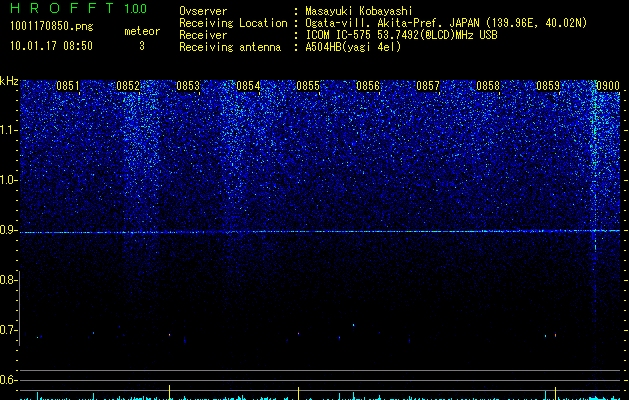This screenshot has height=400, width=629.
Task: Click yellow meteor marker between 0852 and 0853
Action: point(170,392)
